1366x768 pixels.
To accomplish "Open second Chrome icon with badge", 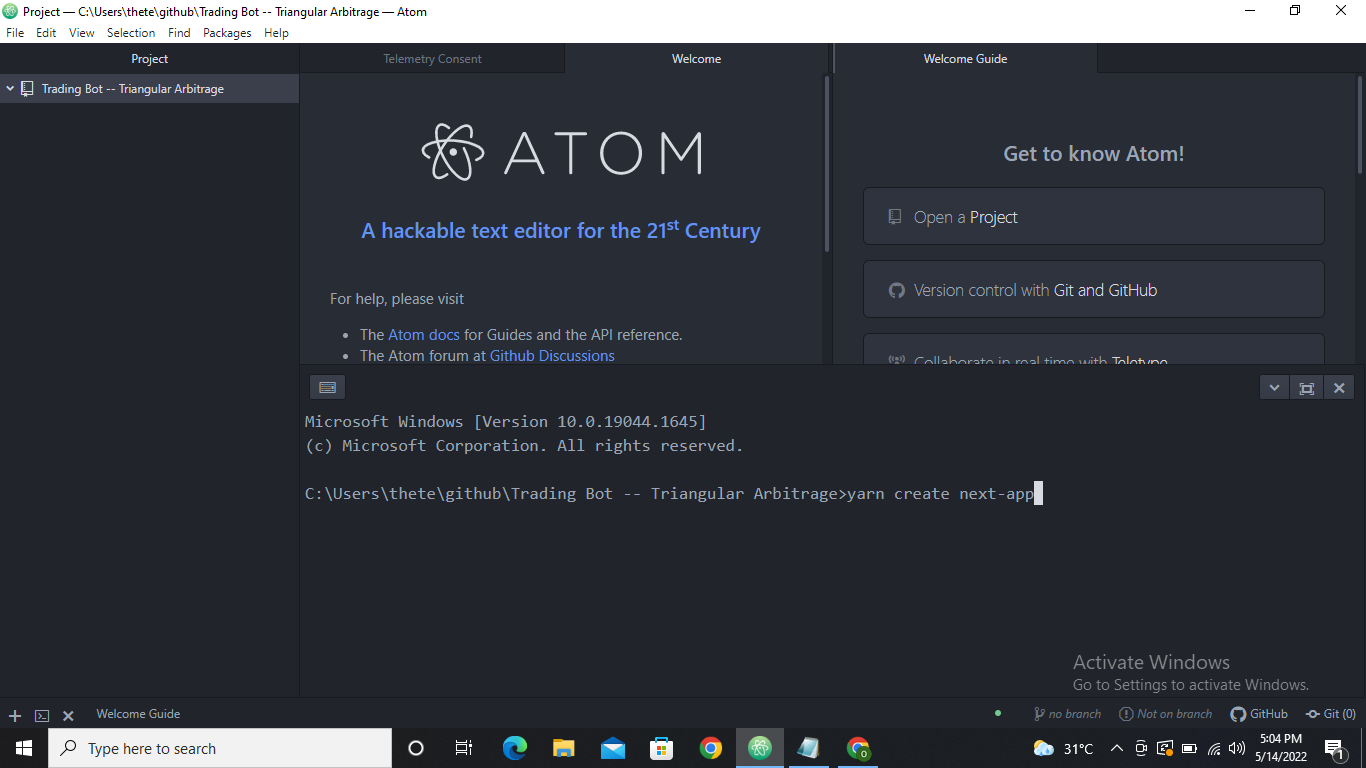I will tap(858, 748).
